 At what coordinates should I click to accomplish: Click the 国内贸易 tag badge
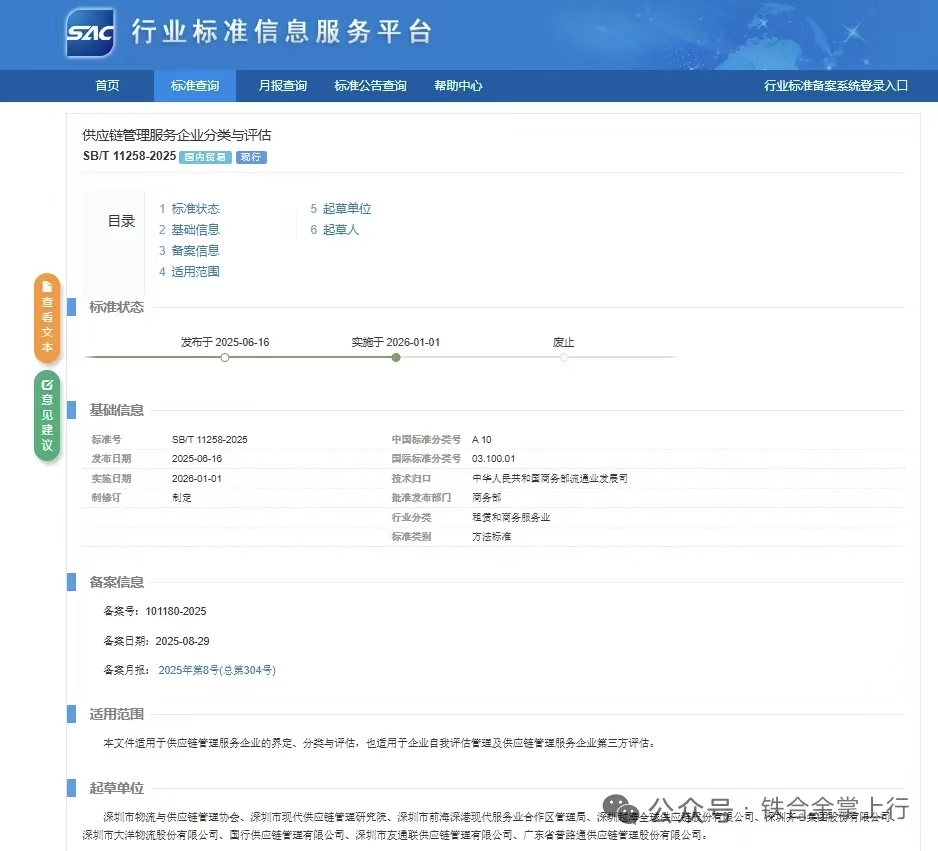coord(206,157)
